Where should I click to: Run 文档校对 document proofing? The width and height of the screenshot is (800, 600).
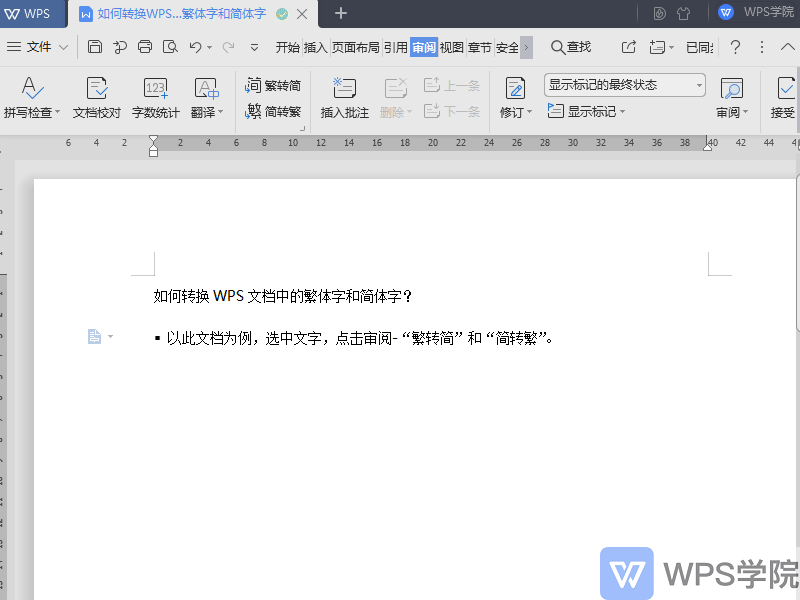click(x=97, y=97)
